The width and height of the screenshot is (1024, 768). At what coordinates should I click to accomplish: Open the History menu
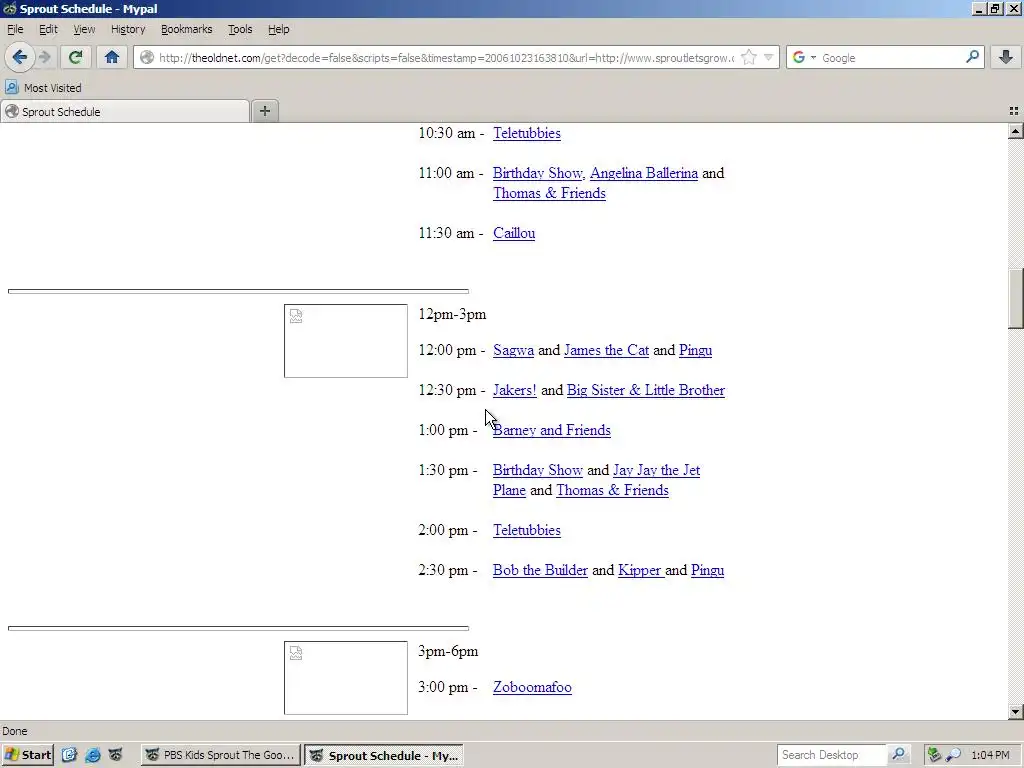pos(127,29)
